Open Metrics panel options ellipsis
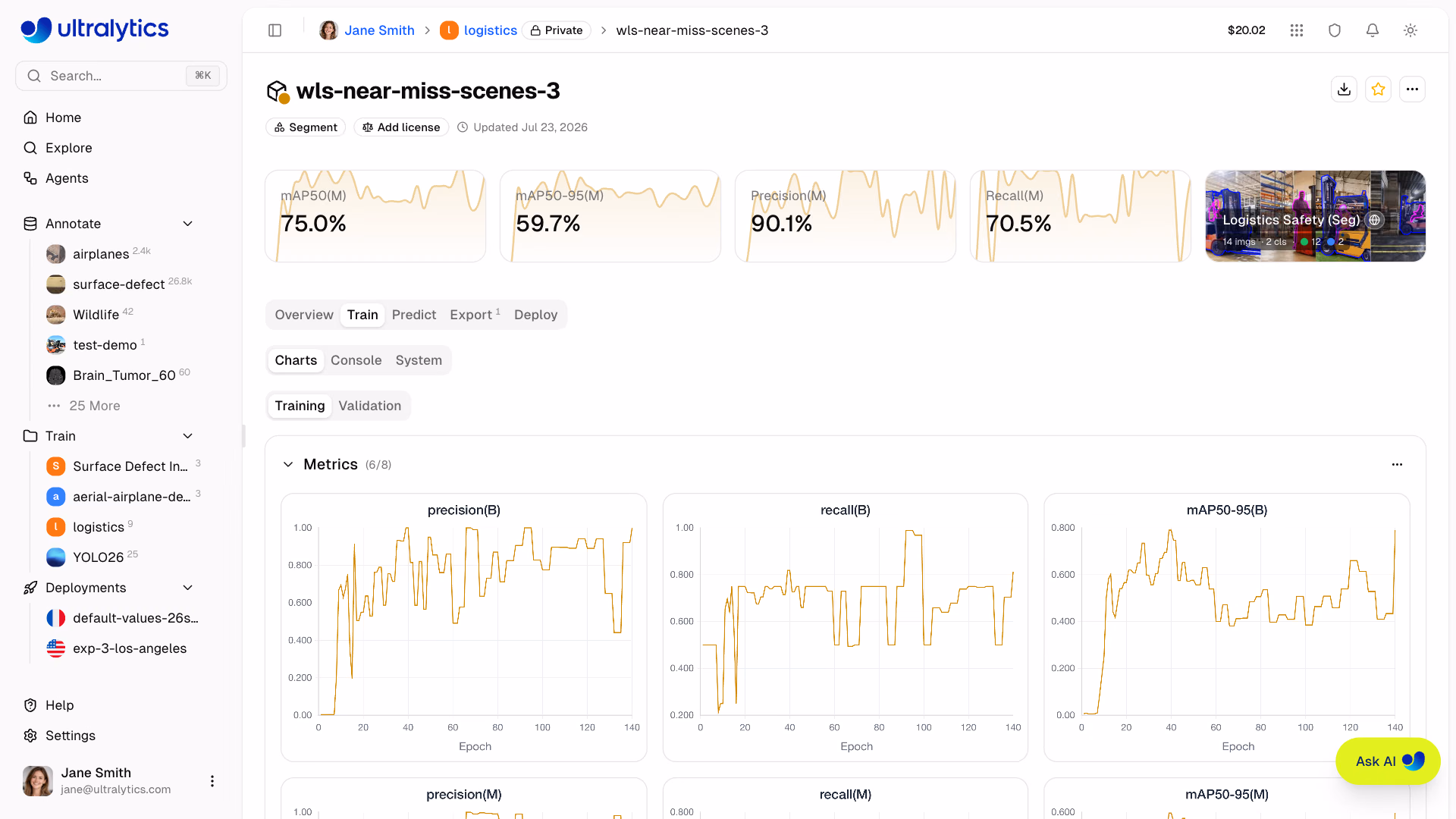1456x819 pixels. click(1397, 464)
